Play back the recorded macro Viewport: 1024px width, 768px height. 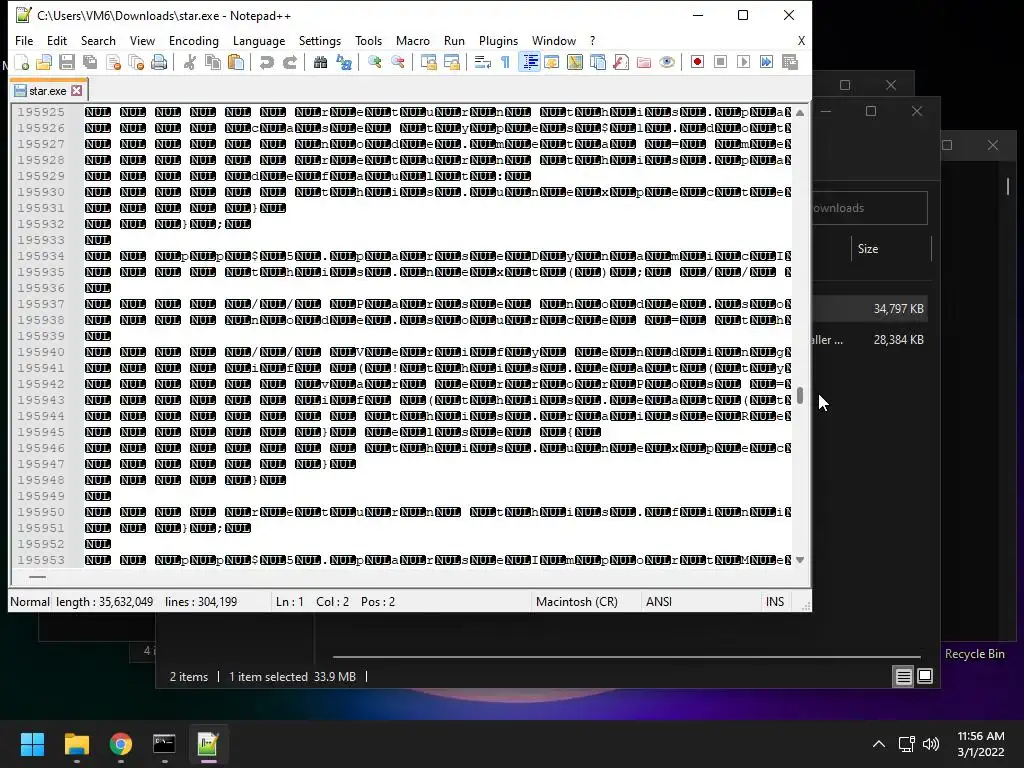click(743, 62)
